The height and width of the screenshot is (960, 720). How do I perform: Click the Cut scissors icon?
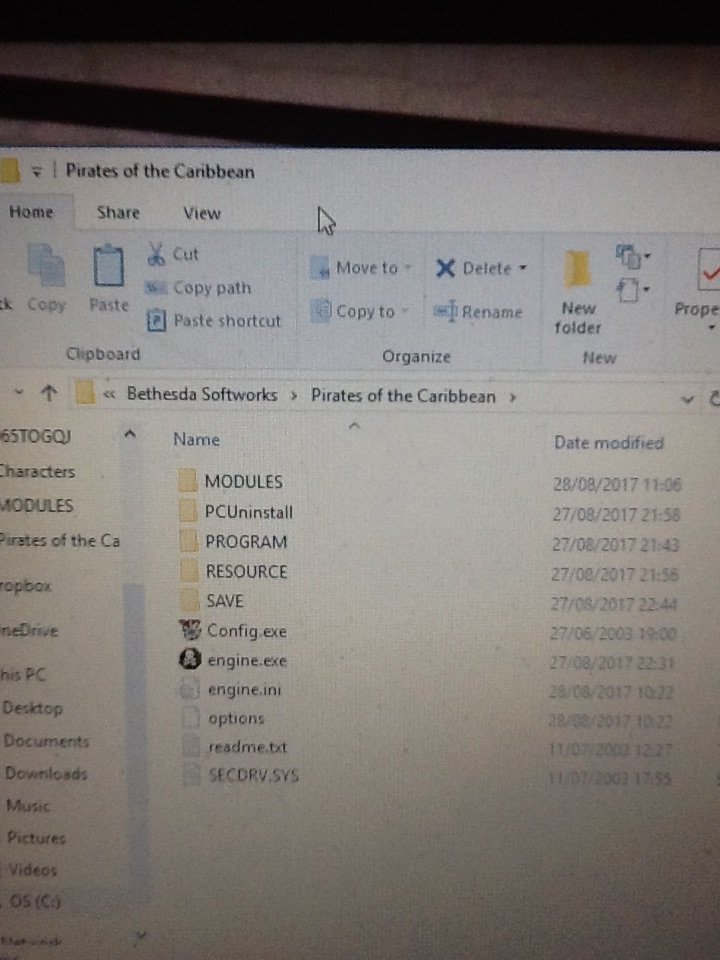(x=156, y=253)
